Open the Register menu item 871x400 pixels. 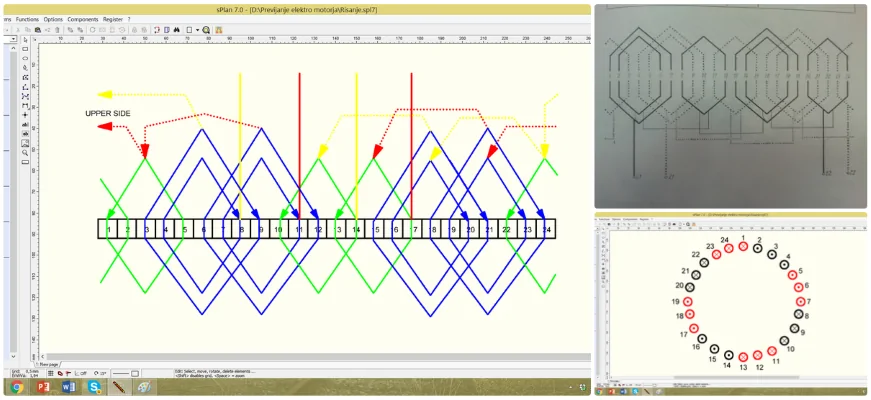pos(113,19)
